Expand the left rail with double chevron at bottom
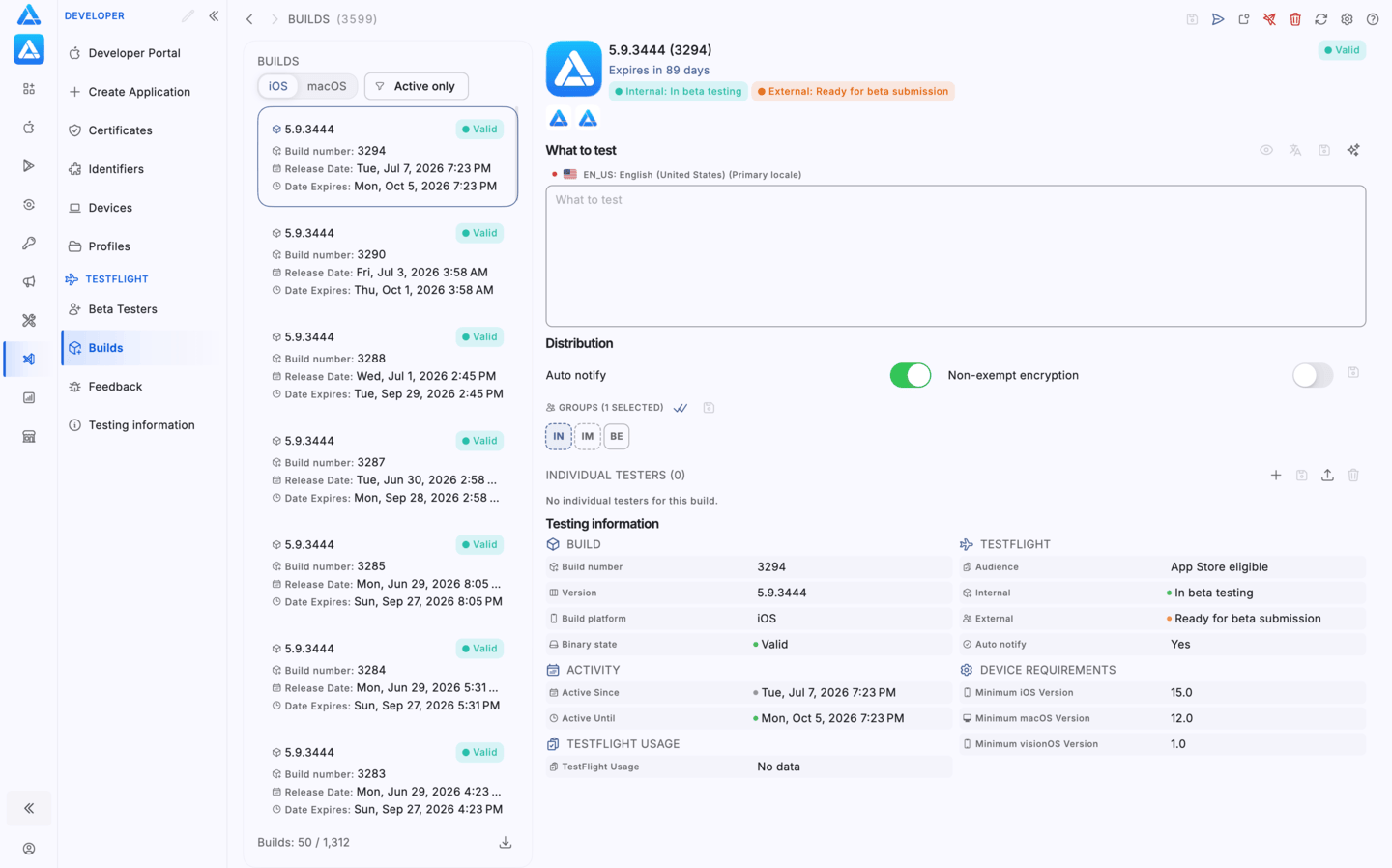The image size is (1392, 868). (x=29, y=808)
